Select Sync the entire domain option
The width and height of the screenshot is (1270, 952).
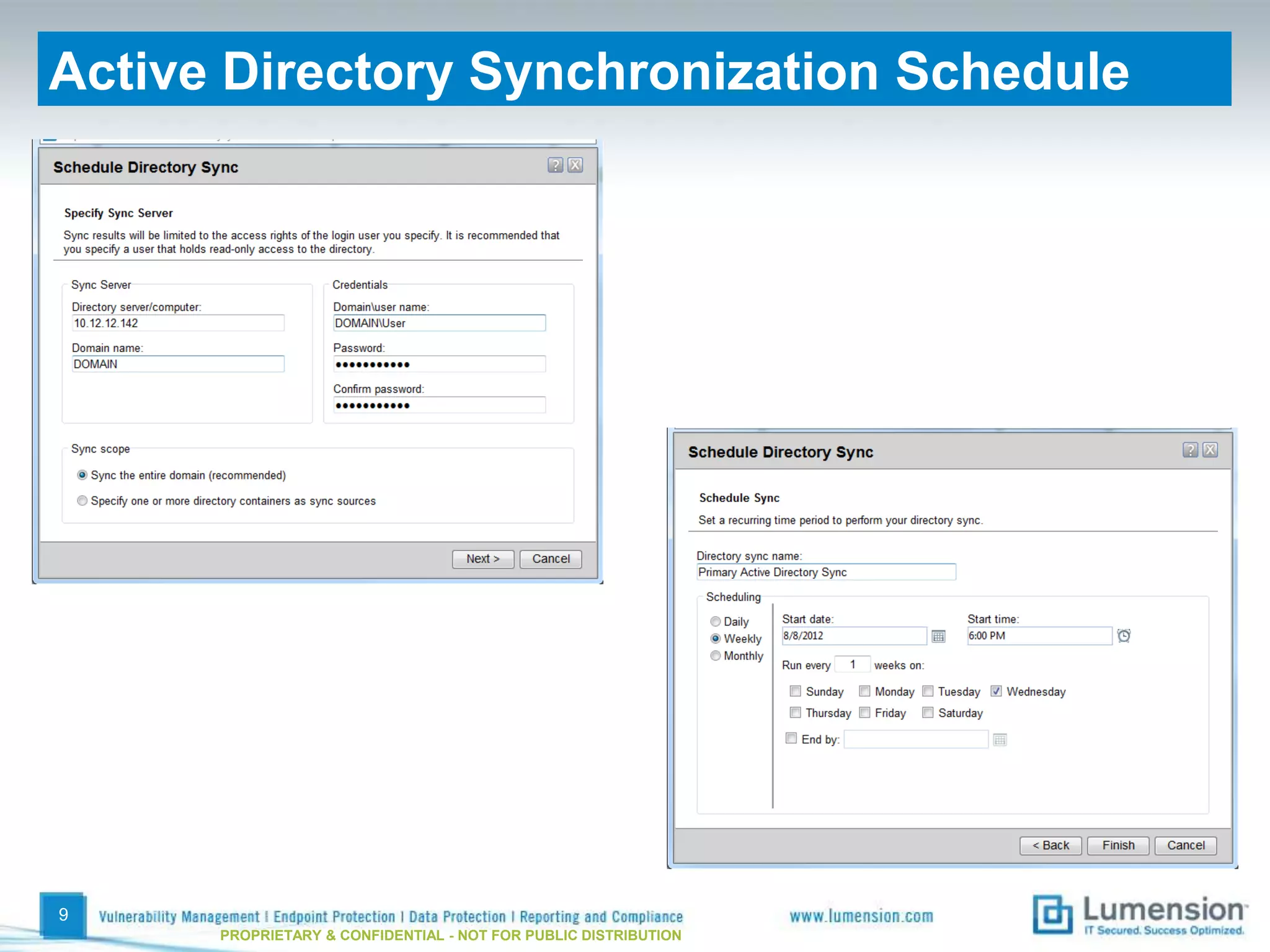(82, 475)
